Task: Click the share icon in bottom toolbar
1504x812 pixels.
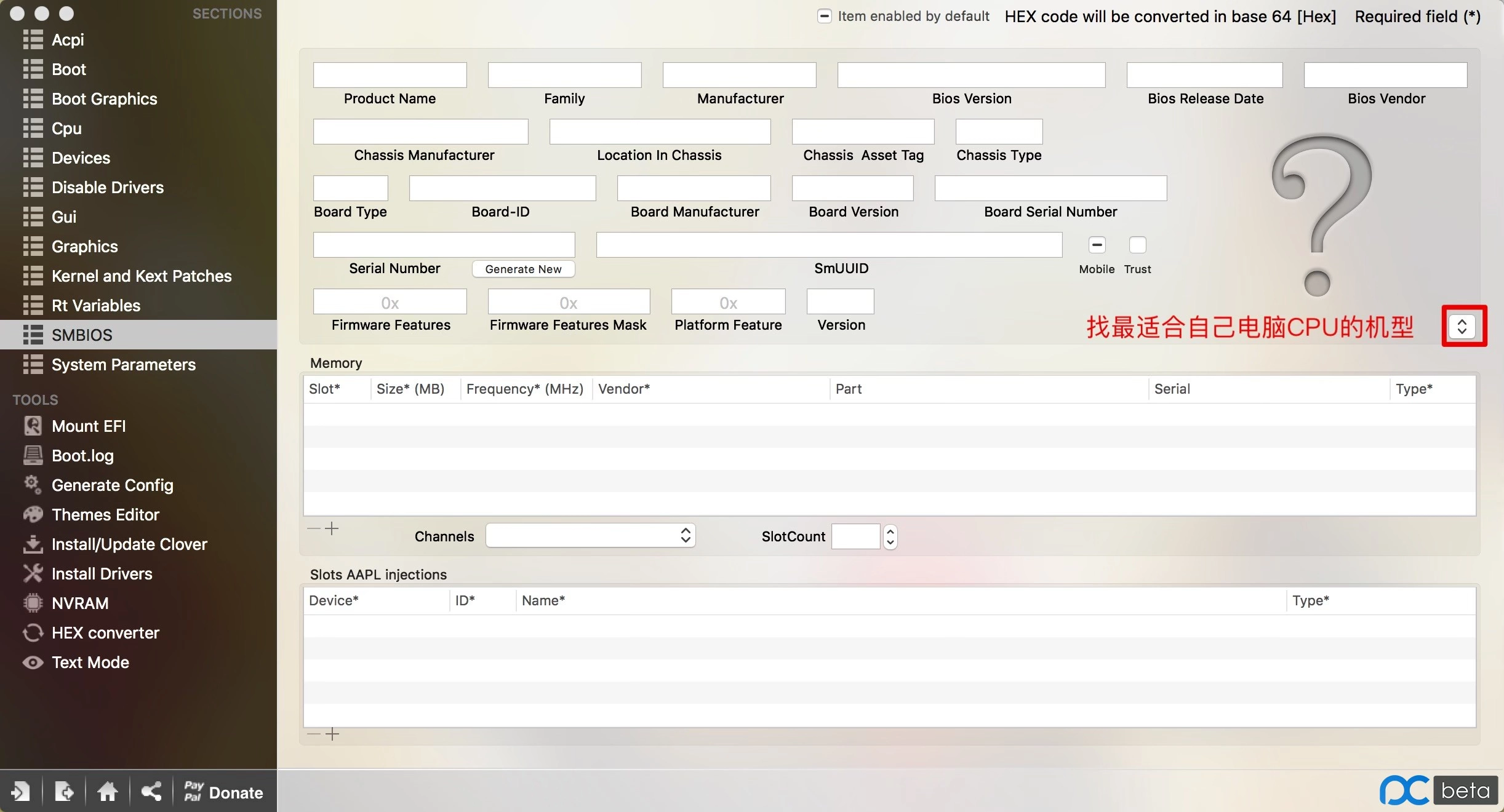Action: tap(151, 791)
